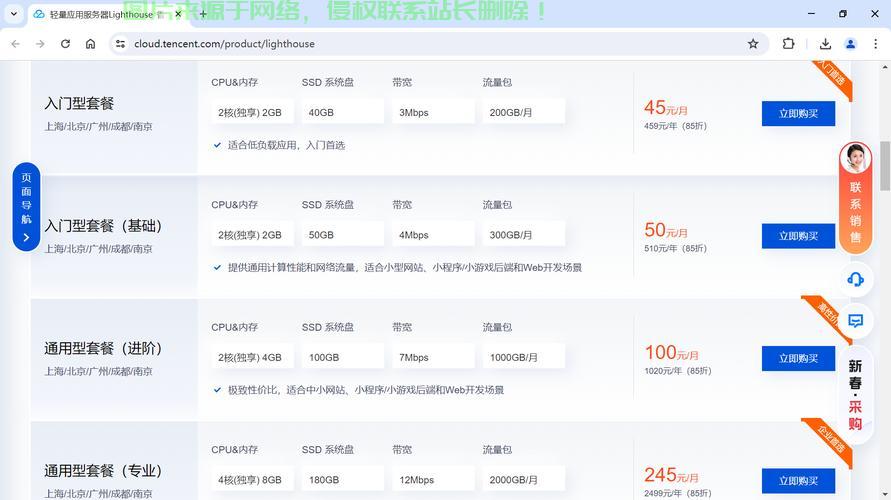Click the 联系销售 contact sales widget

(x=855, y=198)
